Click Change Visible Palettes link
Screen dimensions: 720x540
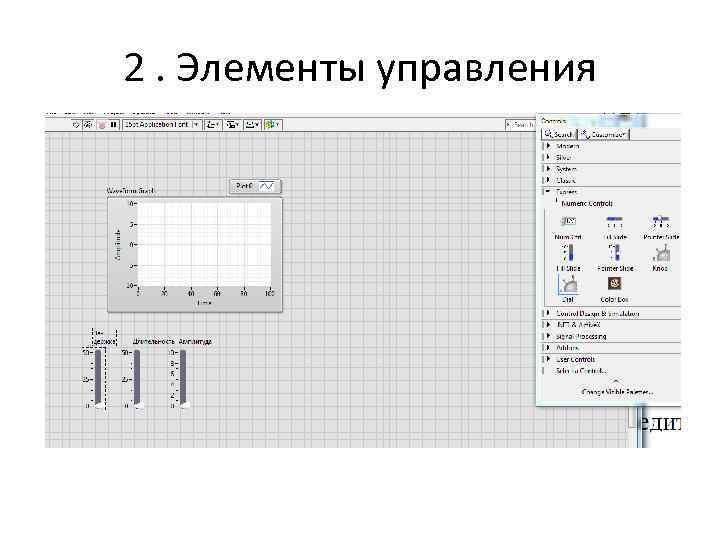[x=617, y=392]
